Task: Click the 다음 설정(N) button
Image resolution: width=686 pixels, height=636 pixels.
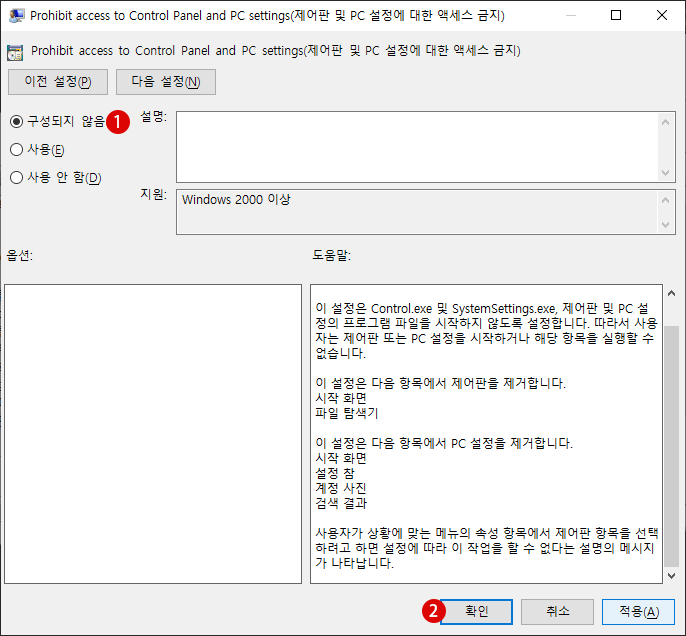Action: (166, 82)
